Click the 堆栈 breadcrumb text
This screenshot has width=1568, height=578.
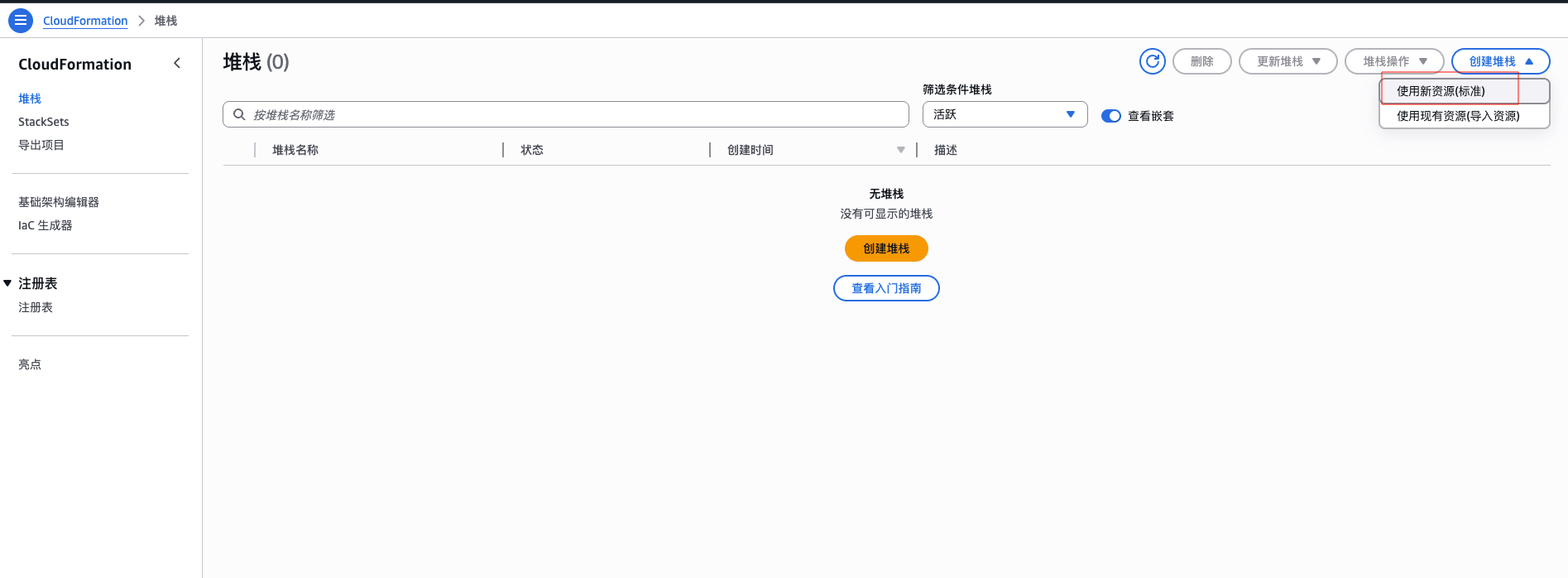165,21
